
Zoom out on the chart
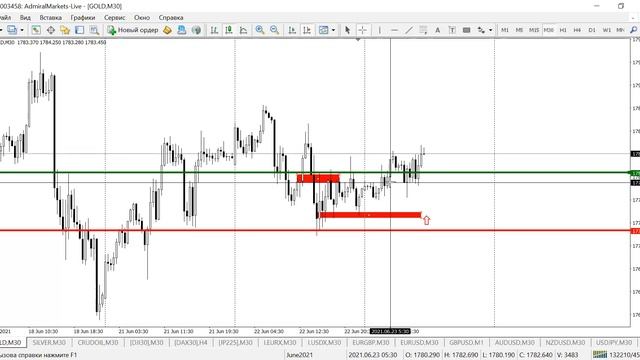(x=274, y=30)
